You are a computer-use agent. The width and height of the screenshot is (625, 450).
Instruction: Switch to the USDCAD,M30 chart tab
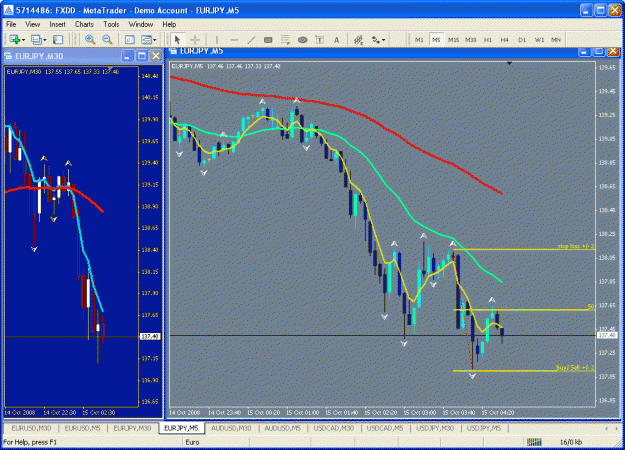pos(334,428)
